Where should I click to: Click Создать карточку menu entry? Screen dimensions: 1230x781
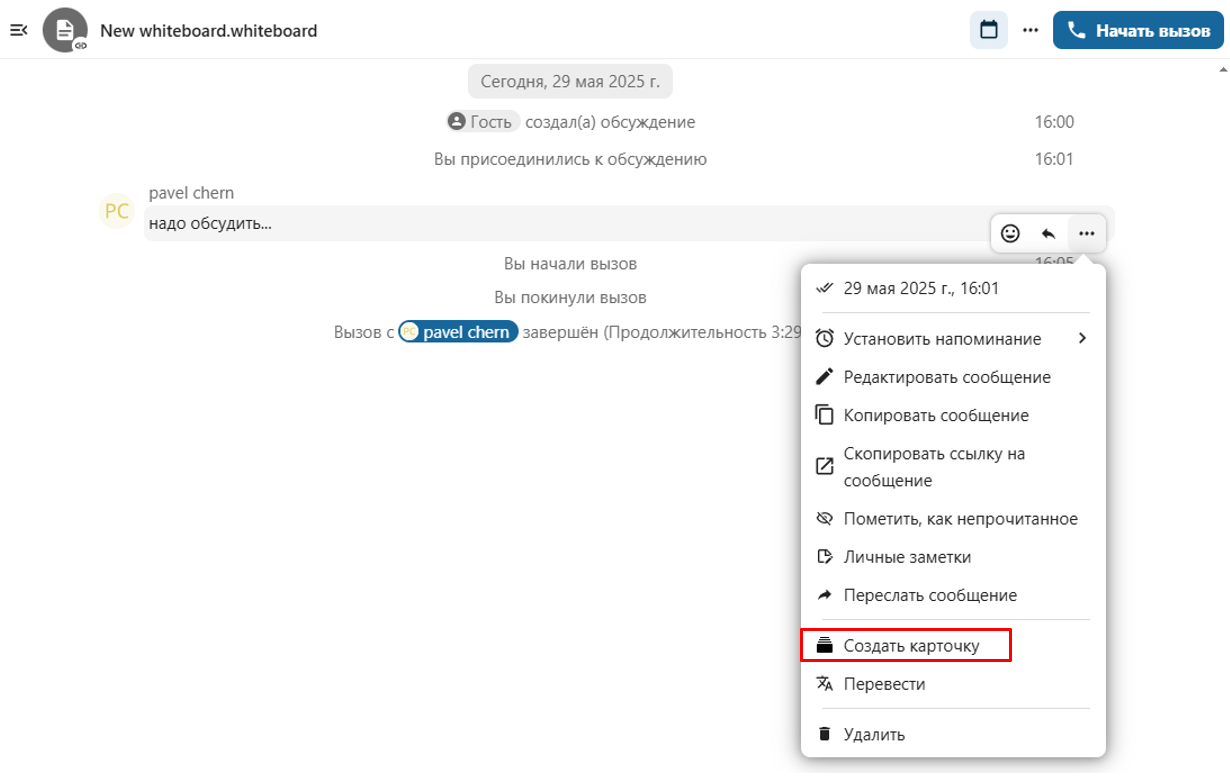point(910,646)
